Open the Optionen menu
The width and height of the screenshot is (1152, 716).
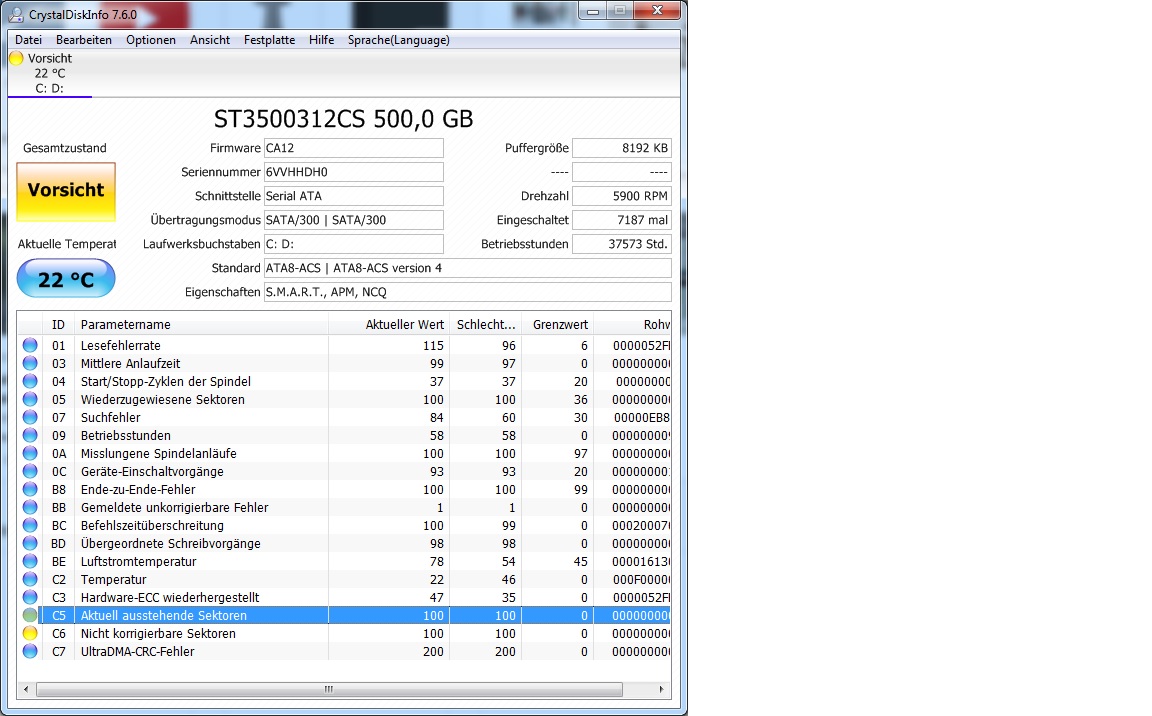pyautogui.click(x=151, y=40)
